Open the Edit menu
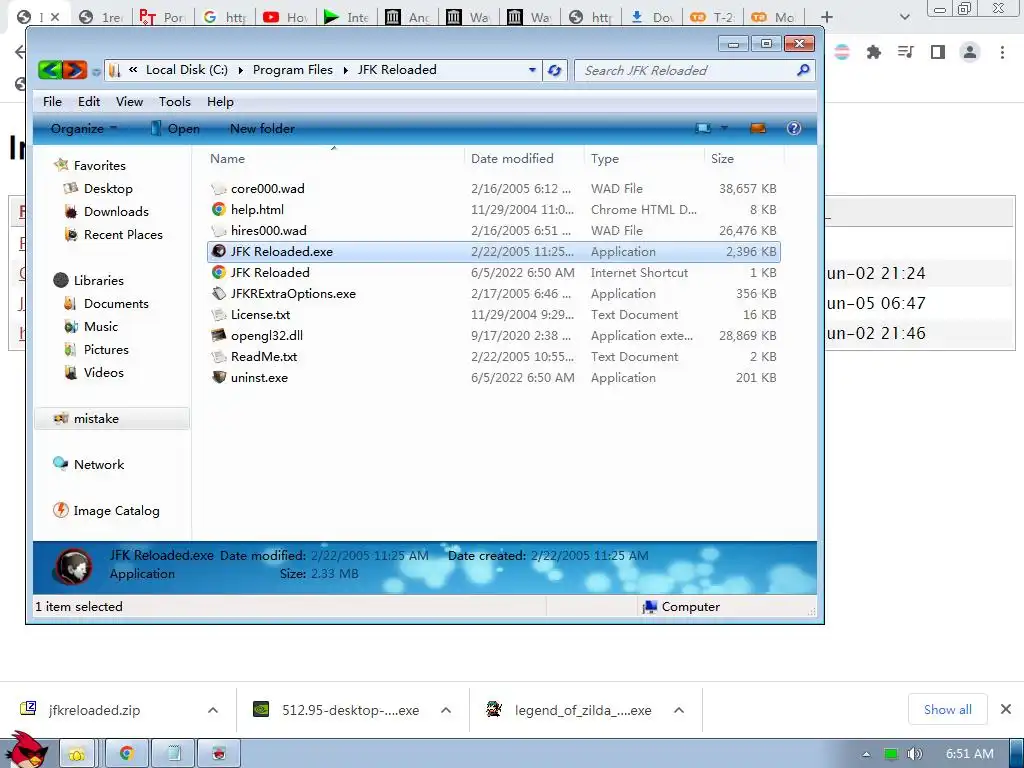1024x768 pixels. [x=89, y=102]
